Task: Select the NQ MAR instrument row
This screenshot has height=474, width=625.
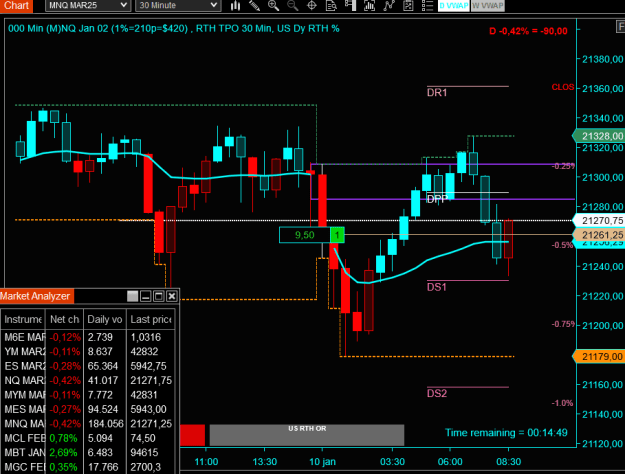Action: [x=88, y=380]
